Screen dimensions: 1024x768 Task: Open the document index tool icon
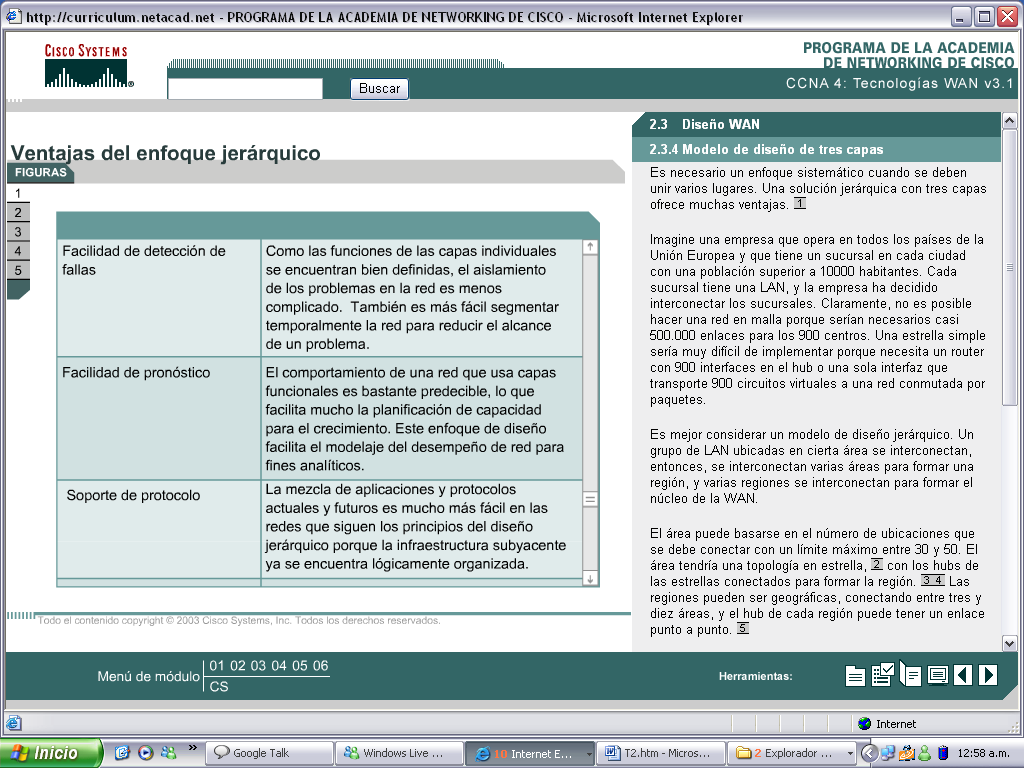click(855, 675)
